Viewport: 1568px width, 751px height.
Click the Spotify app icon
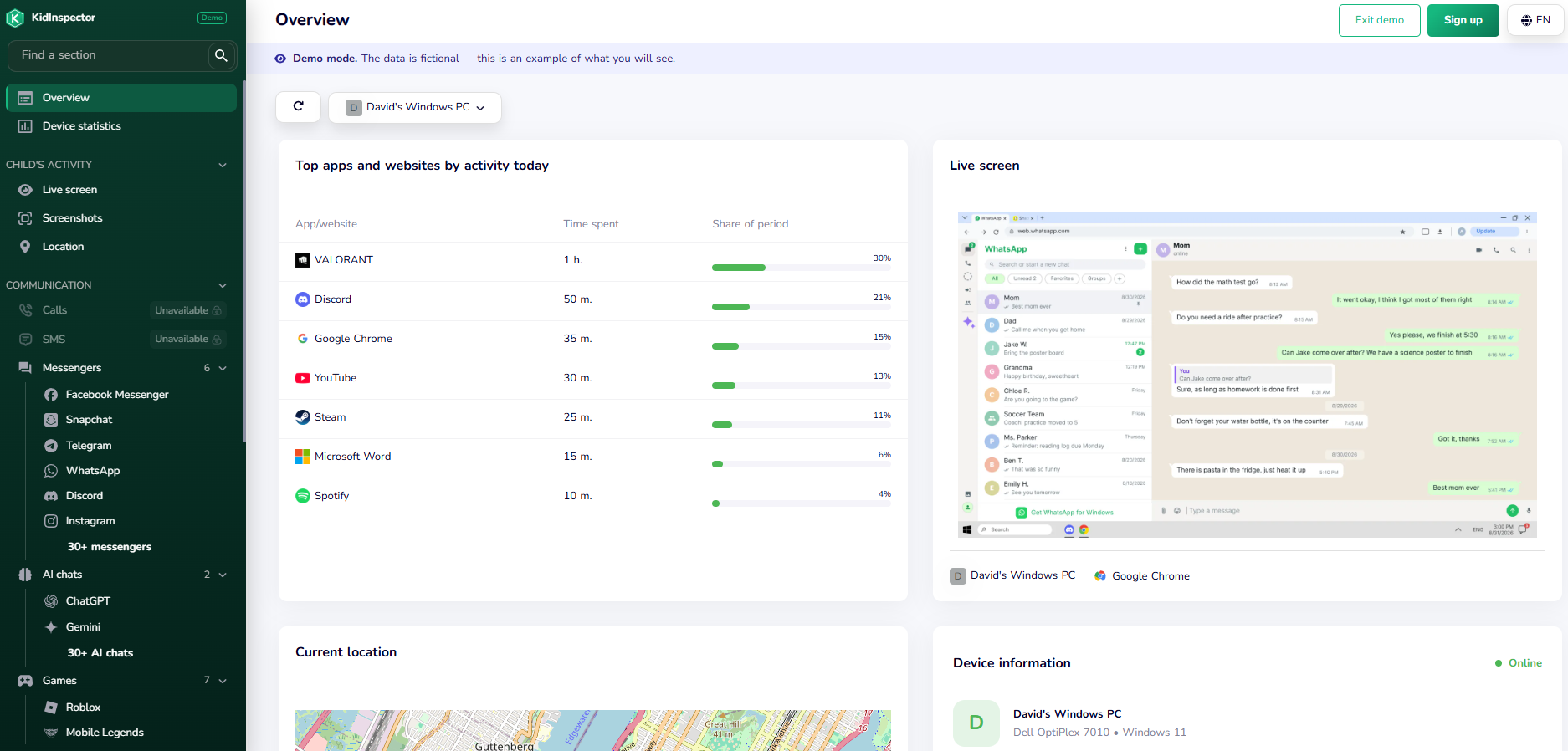pos(303,496)
